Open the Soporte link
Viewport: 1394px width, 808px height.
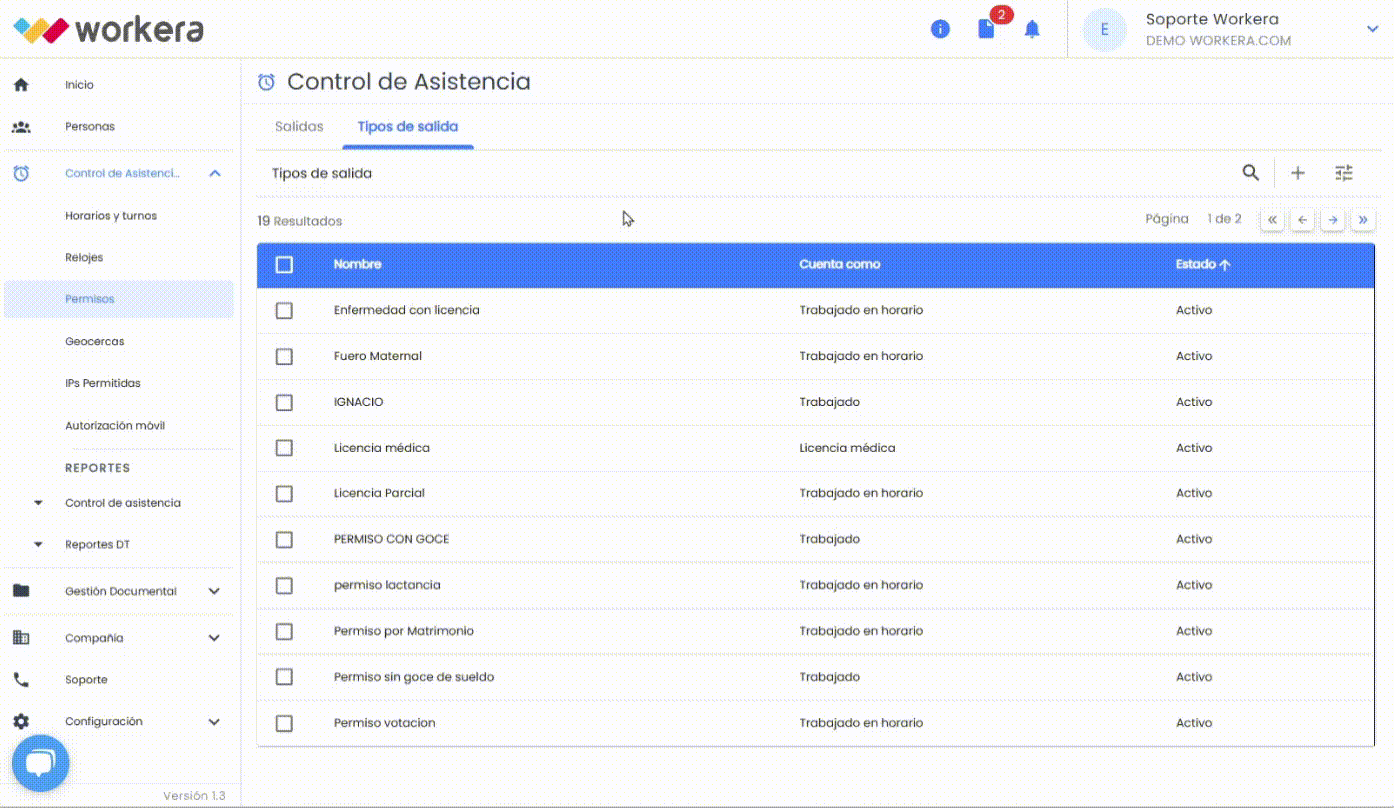86,680
